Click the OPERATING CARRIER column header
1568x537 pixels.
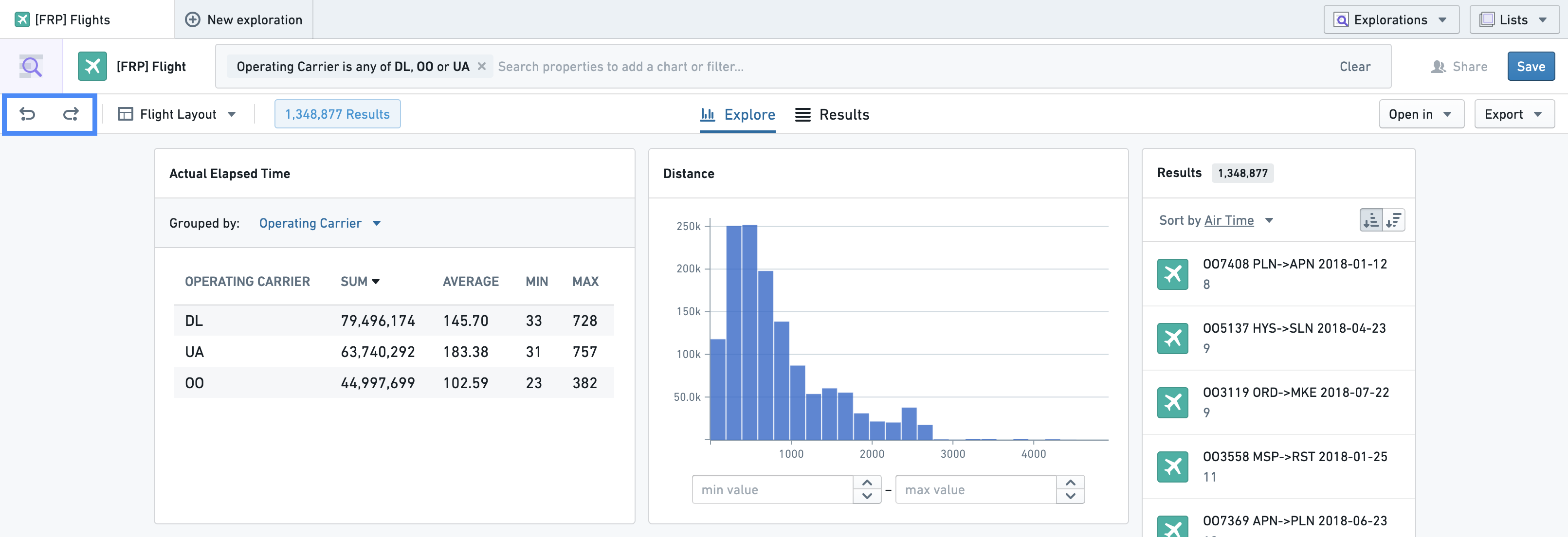[x=247, y=282]
